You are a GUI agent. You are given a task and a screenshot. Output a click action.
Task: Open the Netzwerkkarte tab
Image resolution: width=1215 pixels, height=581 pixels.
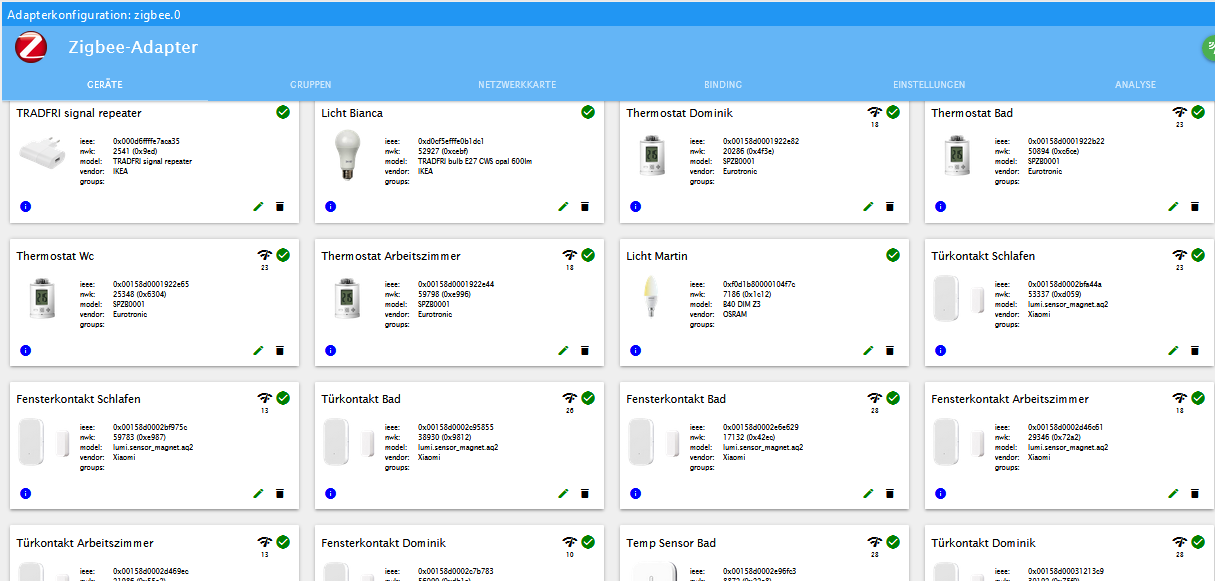click(517, 85)
